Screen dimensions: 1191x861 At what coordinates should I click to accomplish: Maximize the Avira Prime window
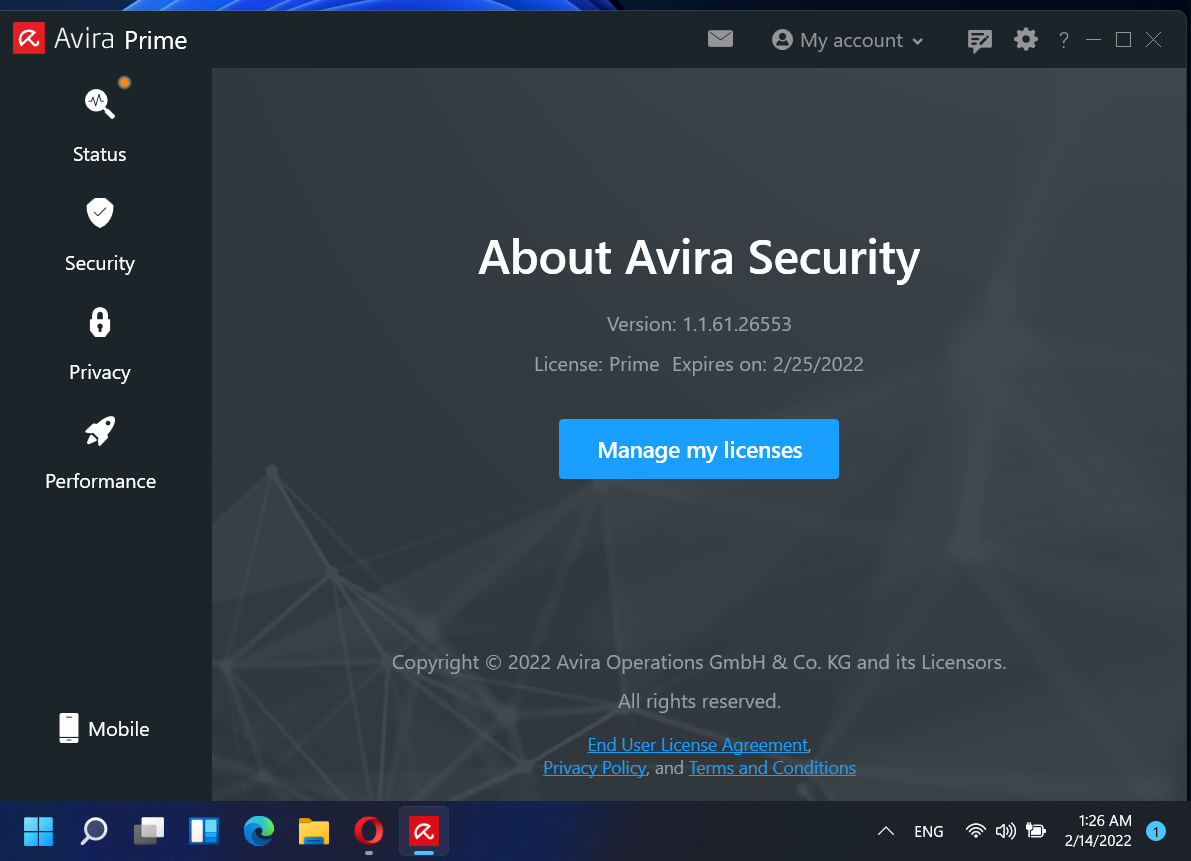[1123, 39]
